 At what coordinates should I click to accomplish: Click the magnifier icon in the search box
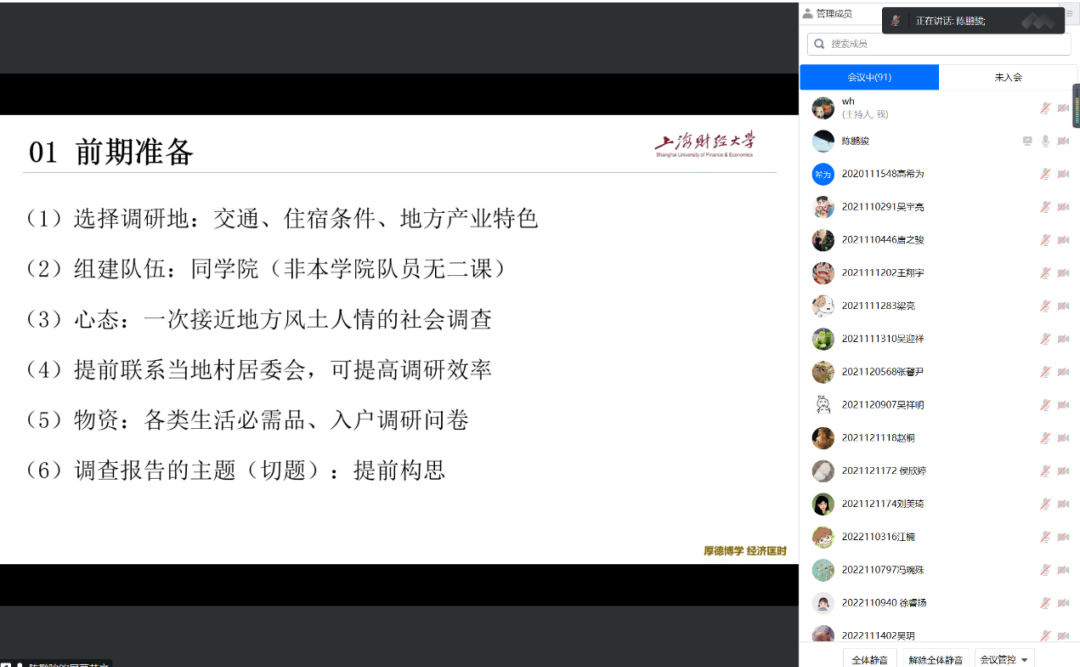[x=820, y=43]
